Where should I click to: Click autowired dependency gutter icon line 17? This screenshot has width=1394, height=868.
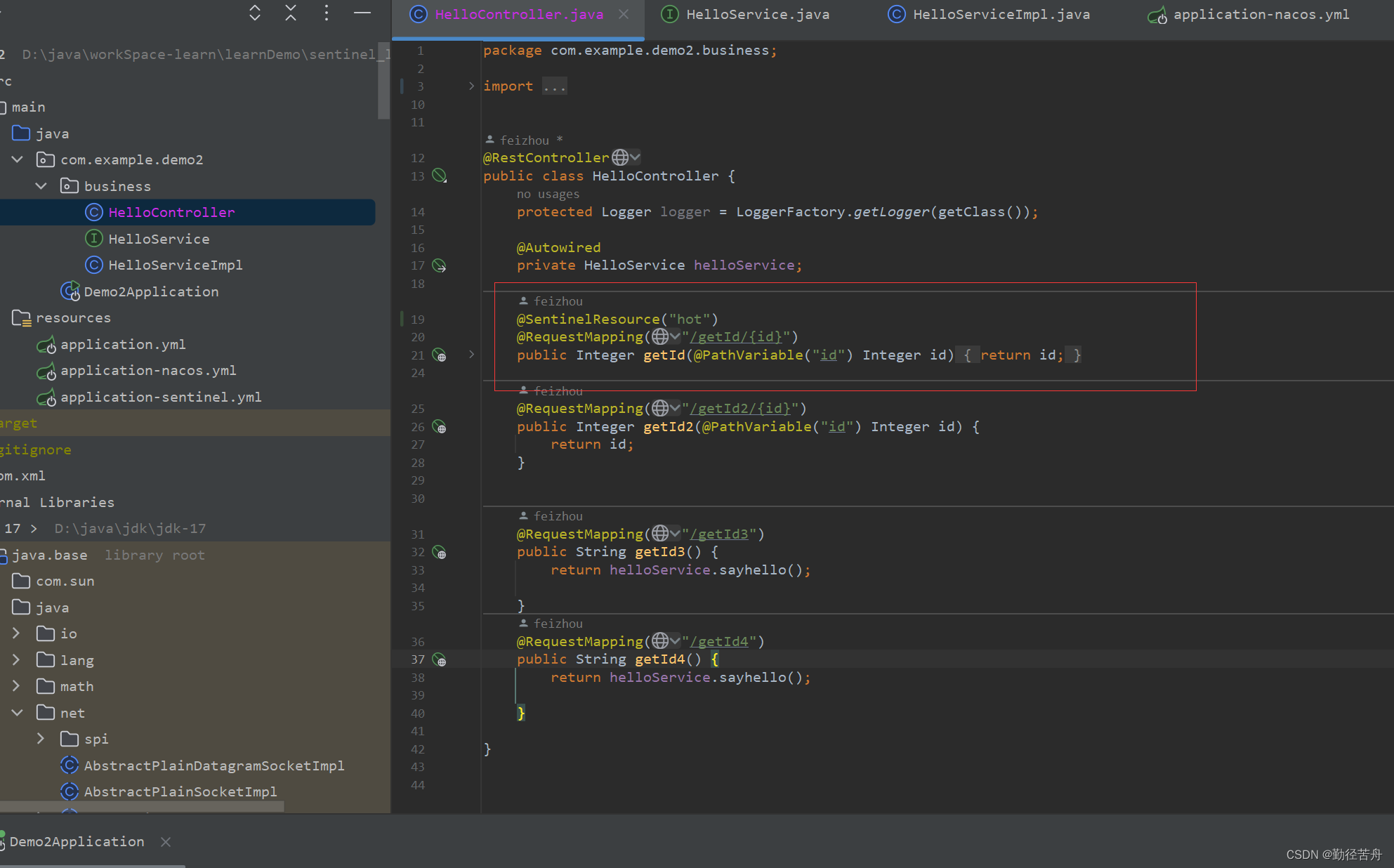point(439,265)
